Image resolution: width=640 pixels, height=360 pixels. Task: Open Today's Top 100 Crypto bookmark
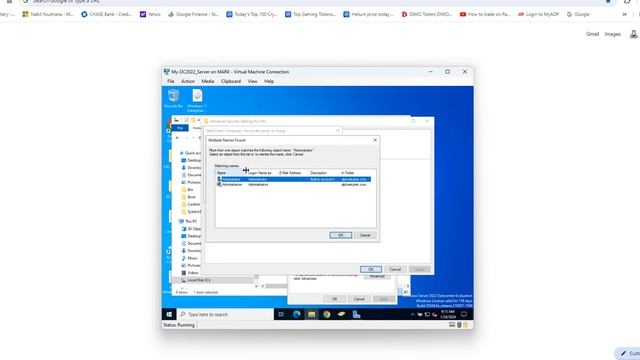coord(252,14)
